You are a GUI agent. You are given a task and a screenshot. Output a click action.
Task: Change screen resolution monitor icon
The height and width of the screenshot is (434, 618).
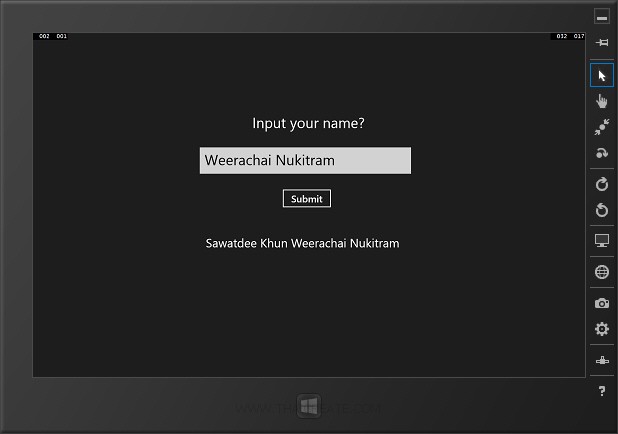click(602, 240)
